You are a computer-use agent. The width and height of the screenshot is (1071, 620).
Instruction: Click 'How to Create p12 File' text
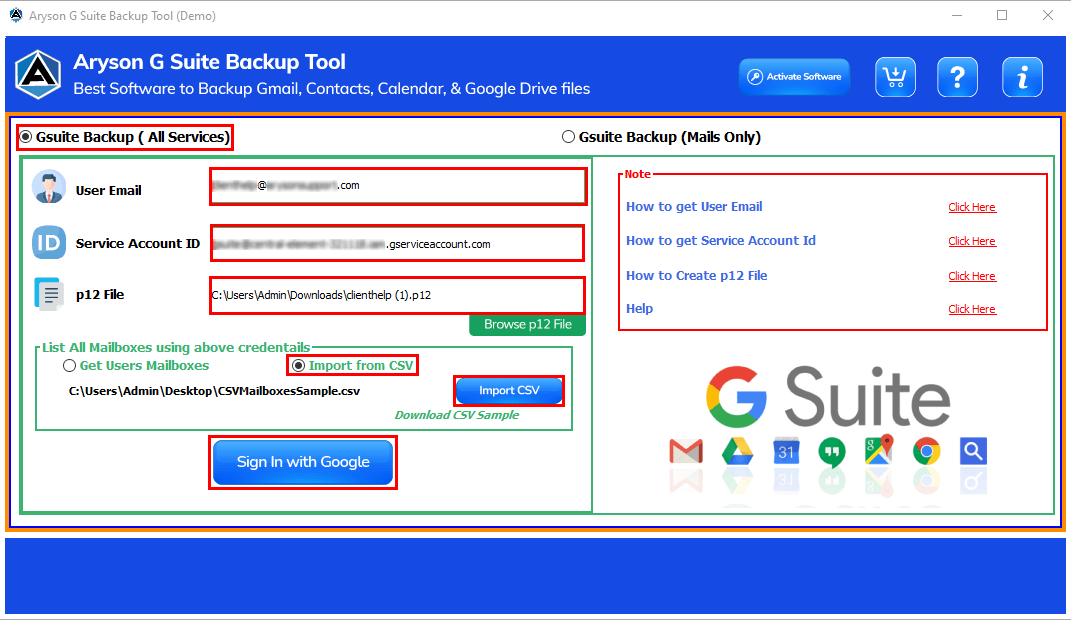pyautogui.click(x=697, y=276)
